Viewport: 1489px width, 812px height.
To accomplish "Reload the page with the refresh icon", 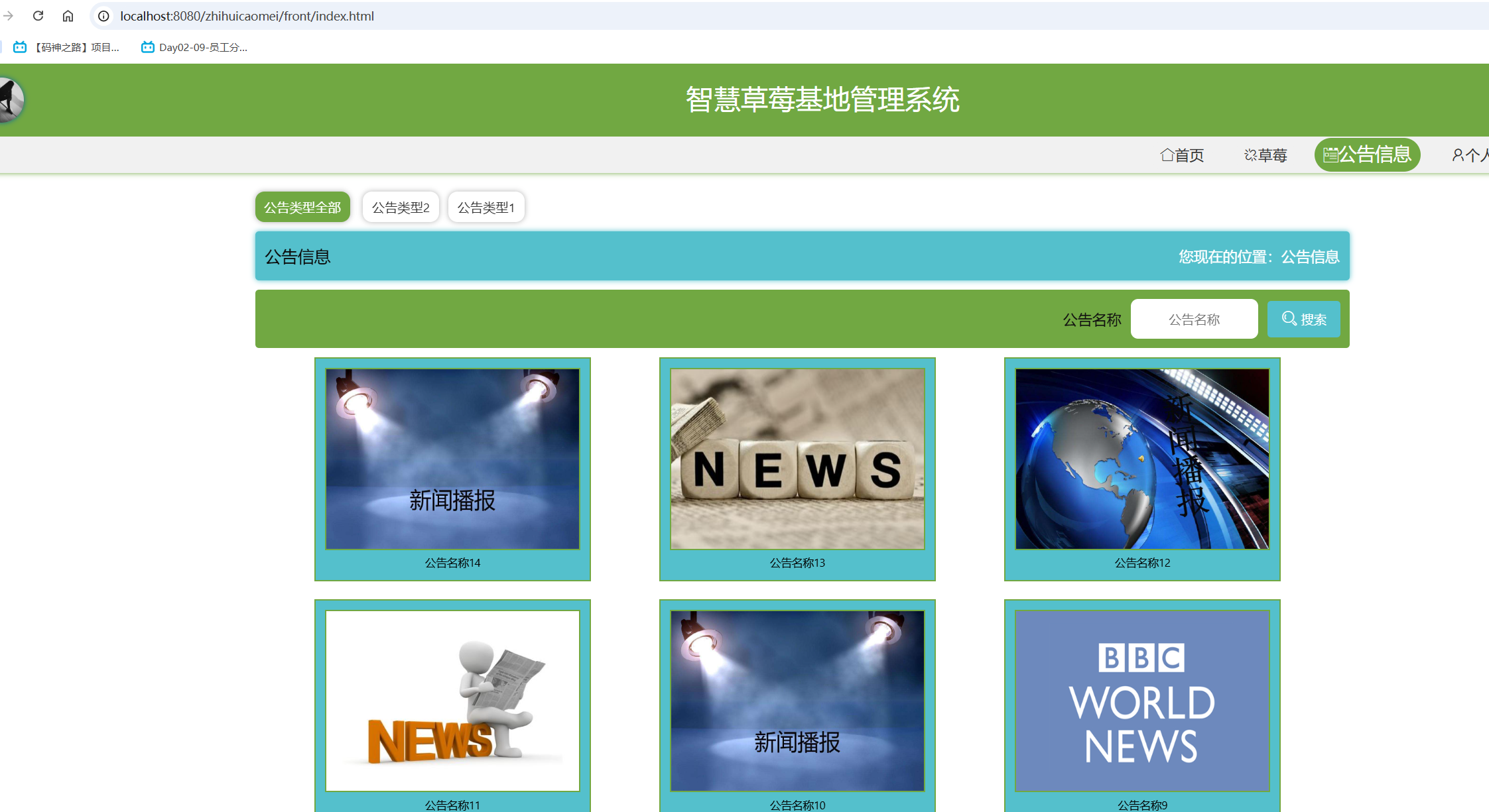I will (38, 16).
